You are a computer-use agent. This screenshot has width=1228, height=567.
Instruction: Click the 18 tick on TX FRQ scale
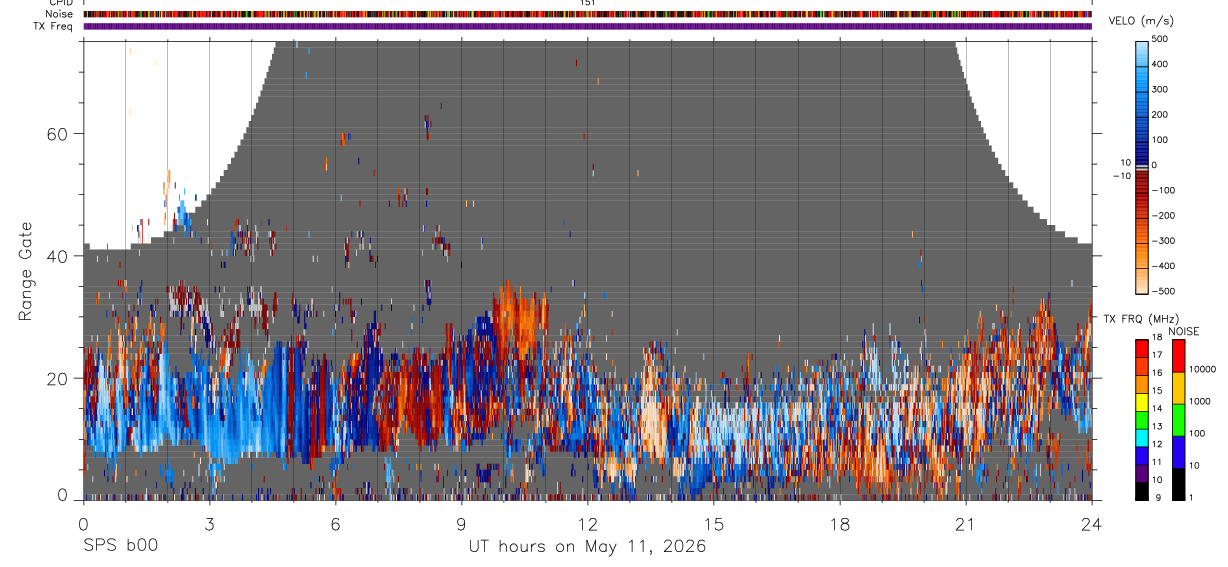1158,339
